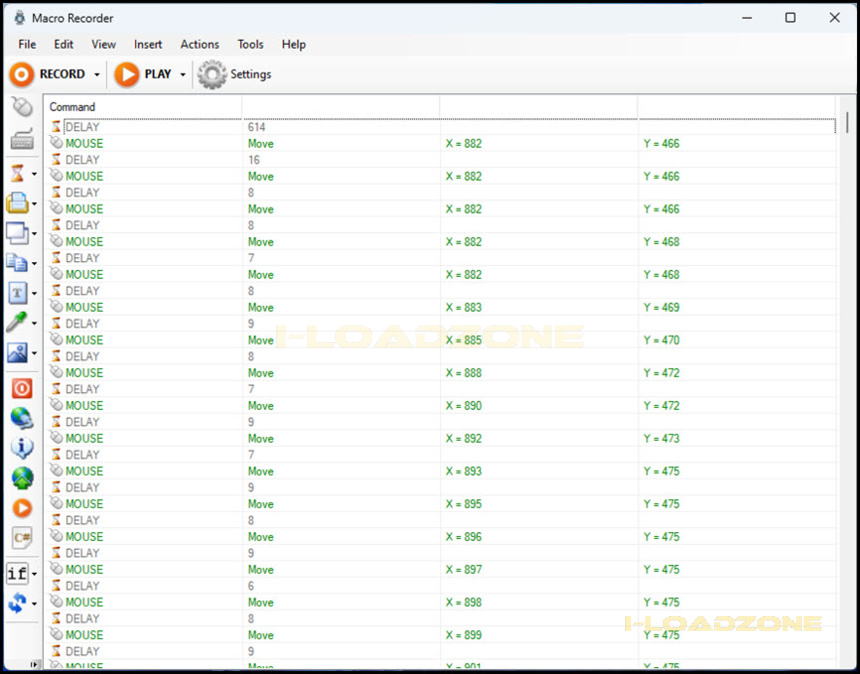
Task: Click the orange RECORD button
Action: point(47,74)
